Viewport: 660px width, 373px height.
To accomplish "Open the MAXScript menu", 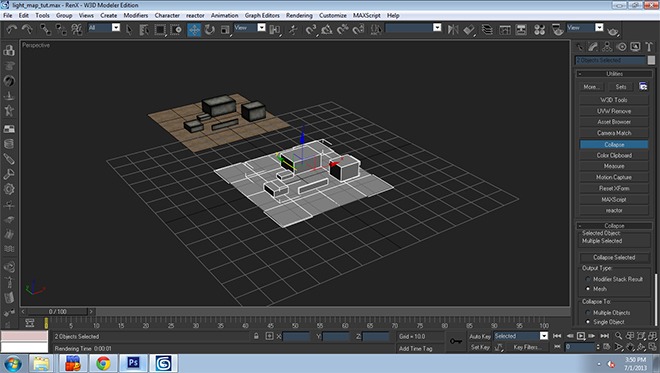I will pyautogui.click(x=366, y=16).
